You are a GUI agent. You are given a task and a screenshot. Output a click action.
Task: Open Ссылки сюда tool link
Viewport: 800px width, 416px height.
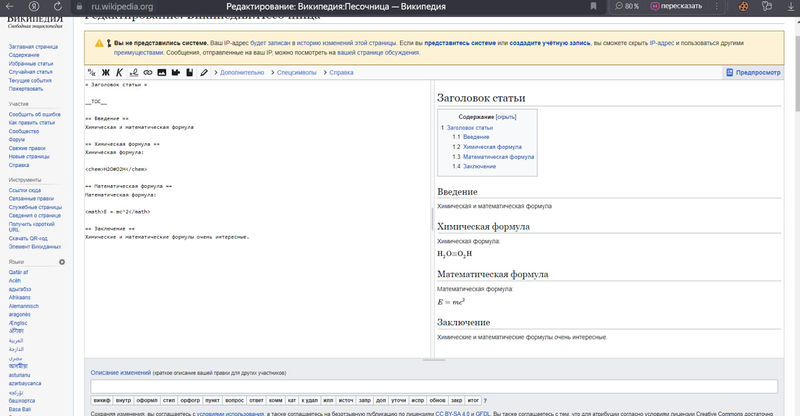click(x=24, y=190)
